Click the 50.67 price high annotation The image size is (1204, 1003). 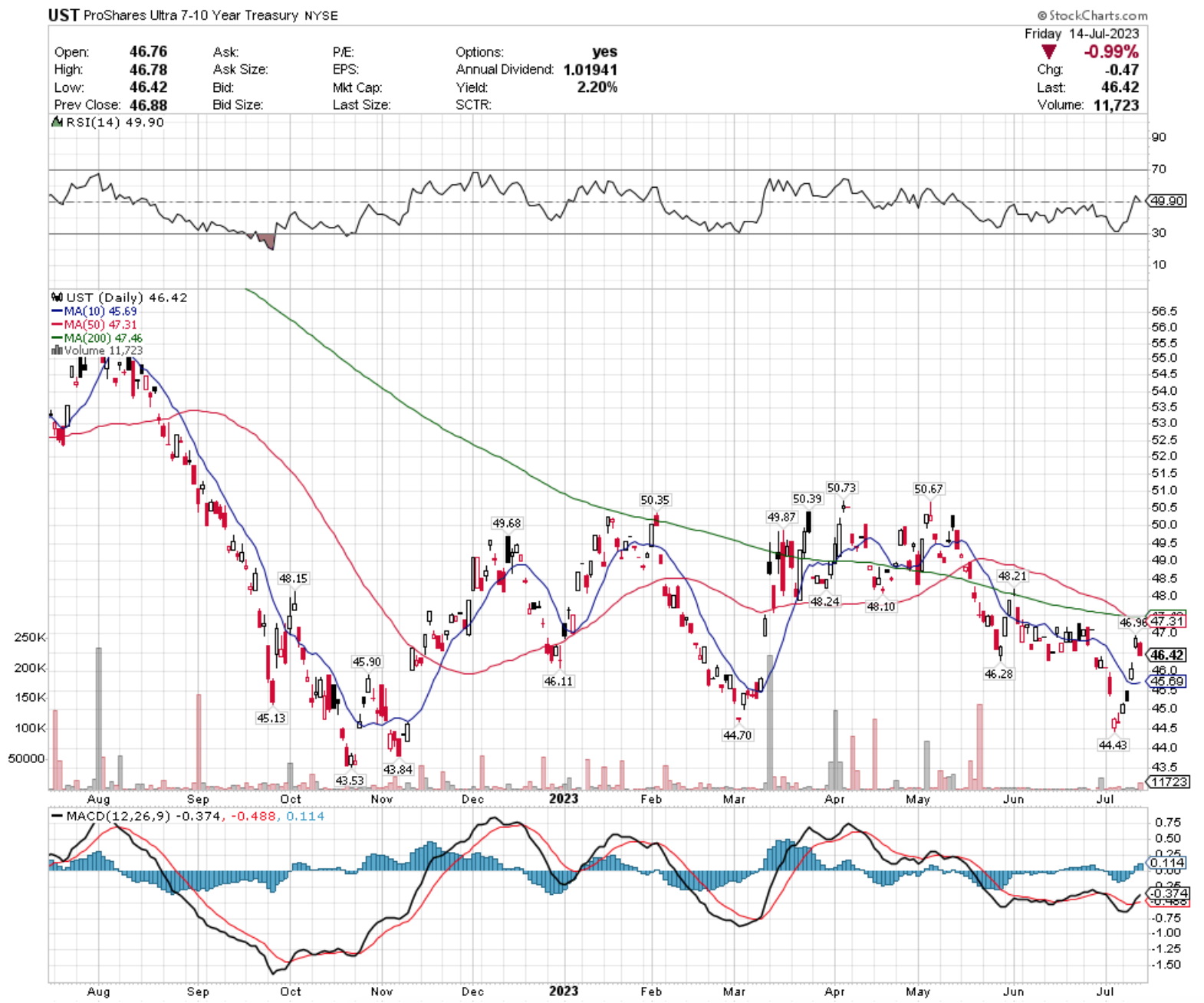pyautogui.click(x=928, y=488)
